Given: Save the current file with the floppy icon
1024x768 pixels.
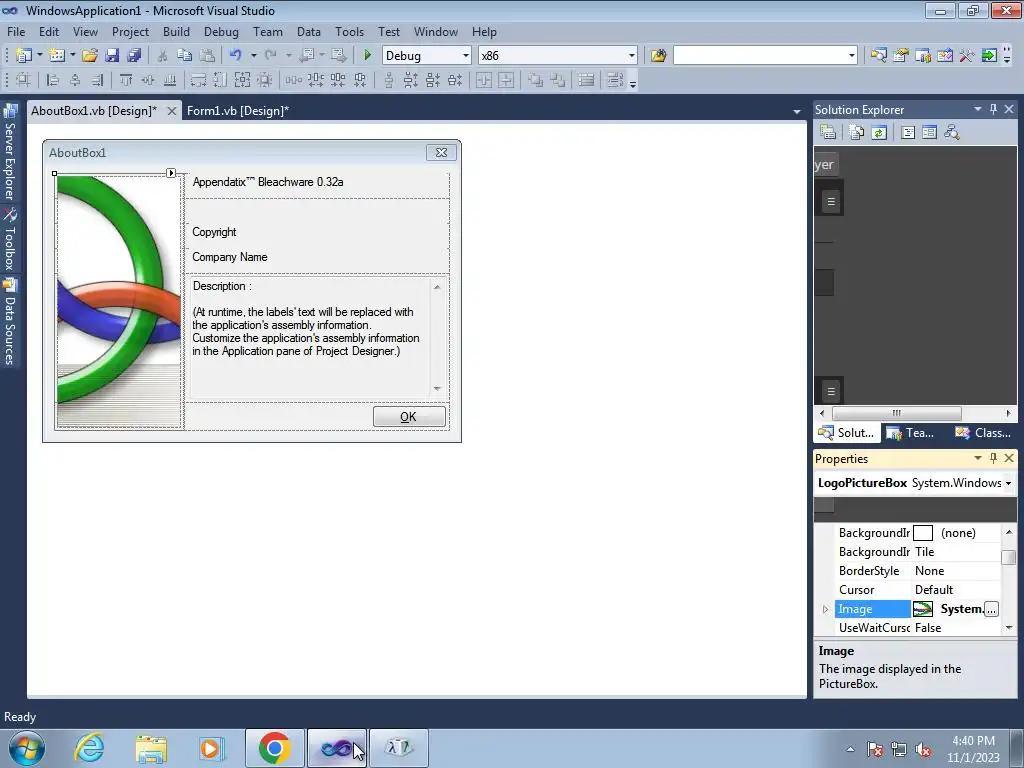Looking at the screenshot, I should pyautogui.click(x=112, y=56).
